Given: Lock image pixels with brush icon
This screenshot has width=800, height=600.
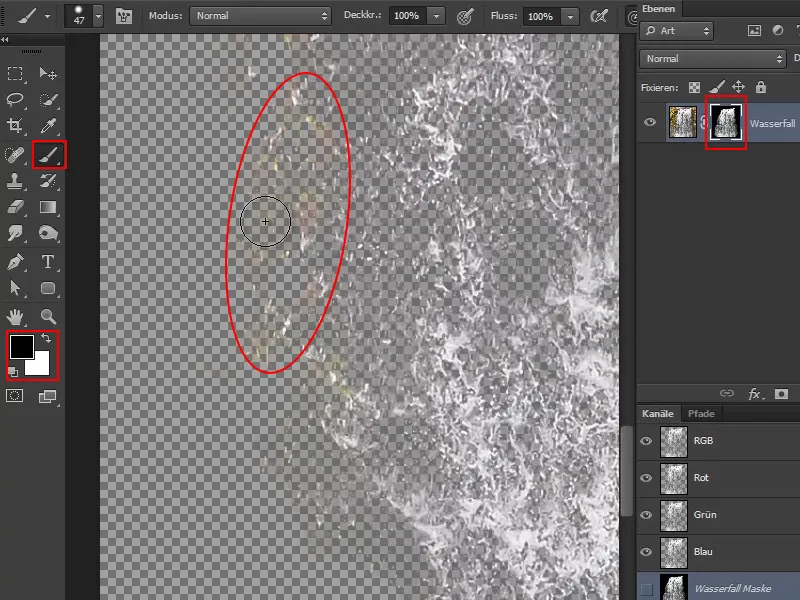Looking at the screenshot, I should click(x=717, y=87).
